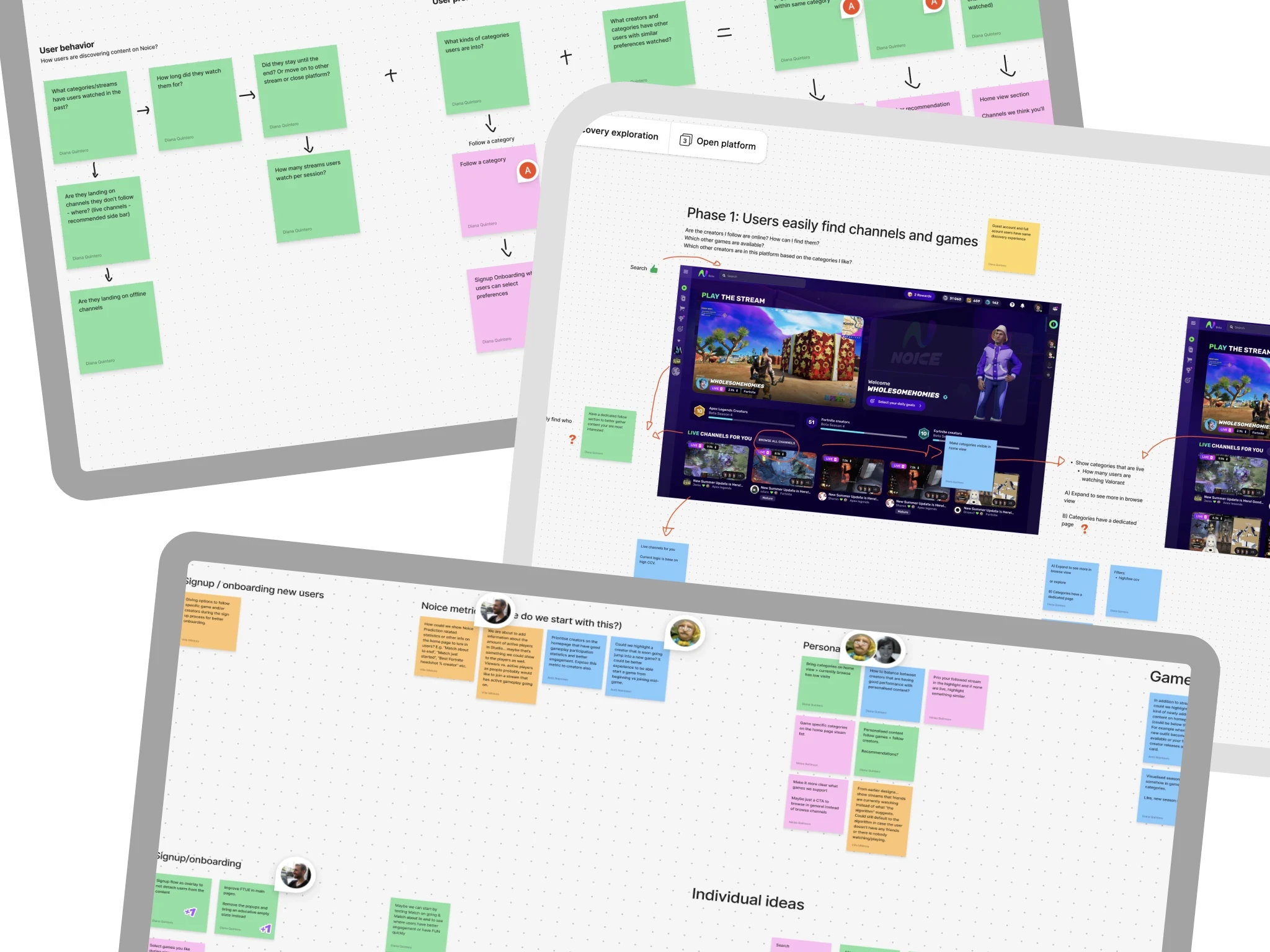
Task: Click the orange 'A' comment pin on Follow a category
Action: (527, 170)
